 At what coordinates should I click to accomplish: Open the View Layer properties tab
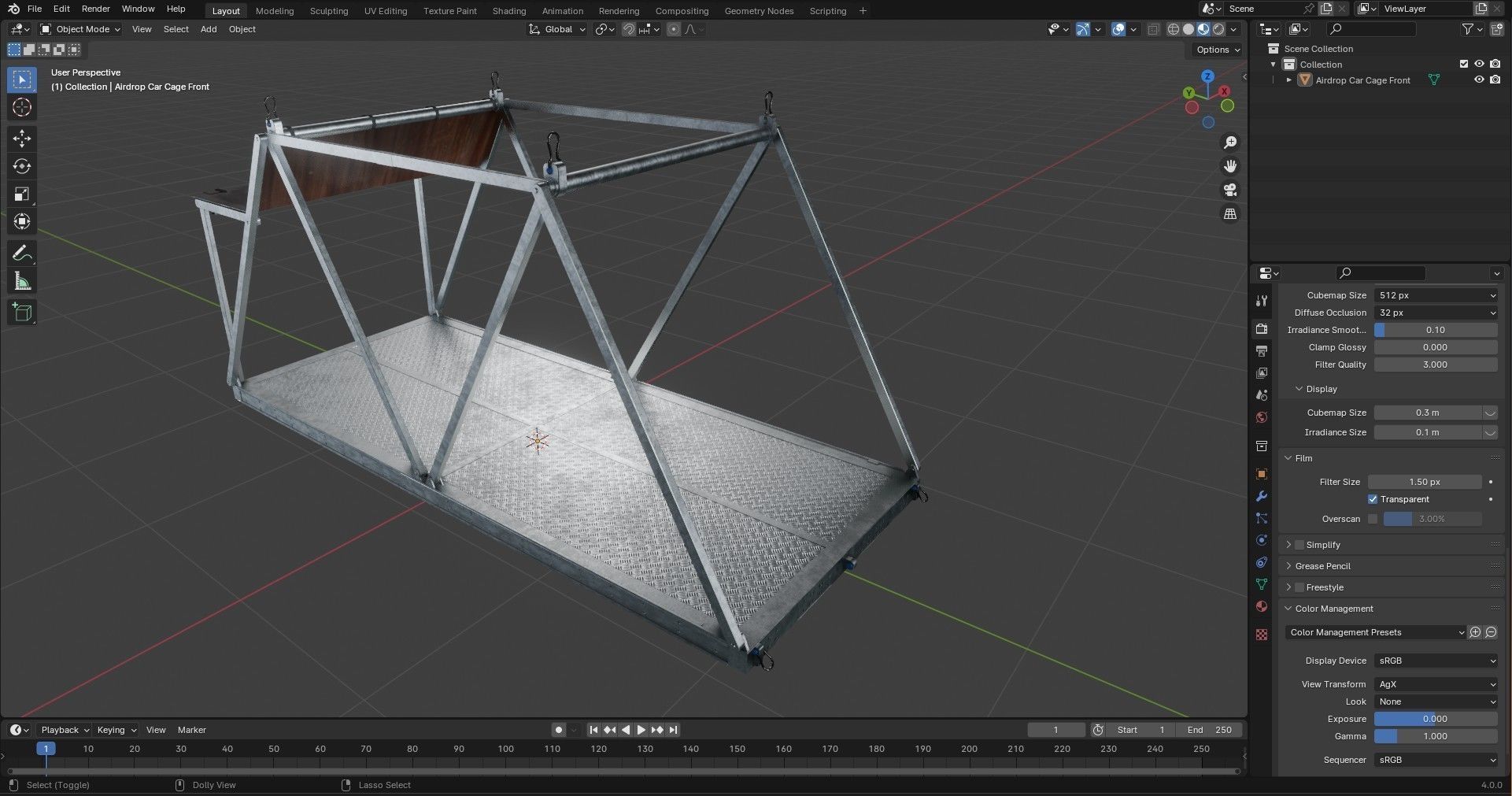(1262, 372)
